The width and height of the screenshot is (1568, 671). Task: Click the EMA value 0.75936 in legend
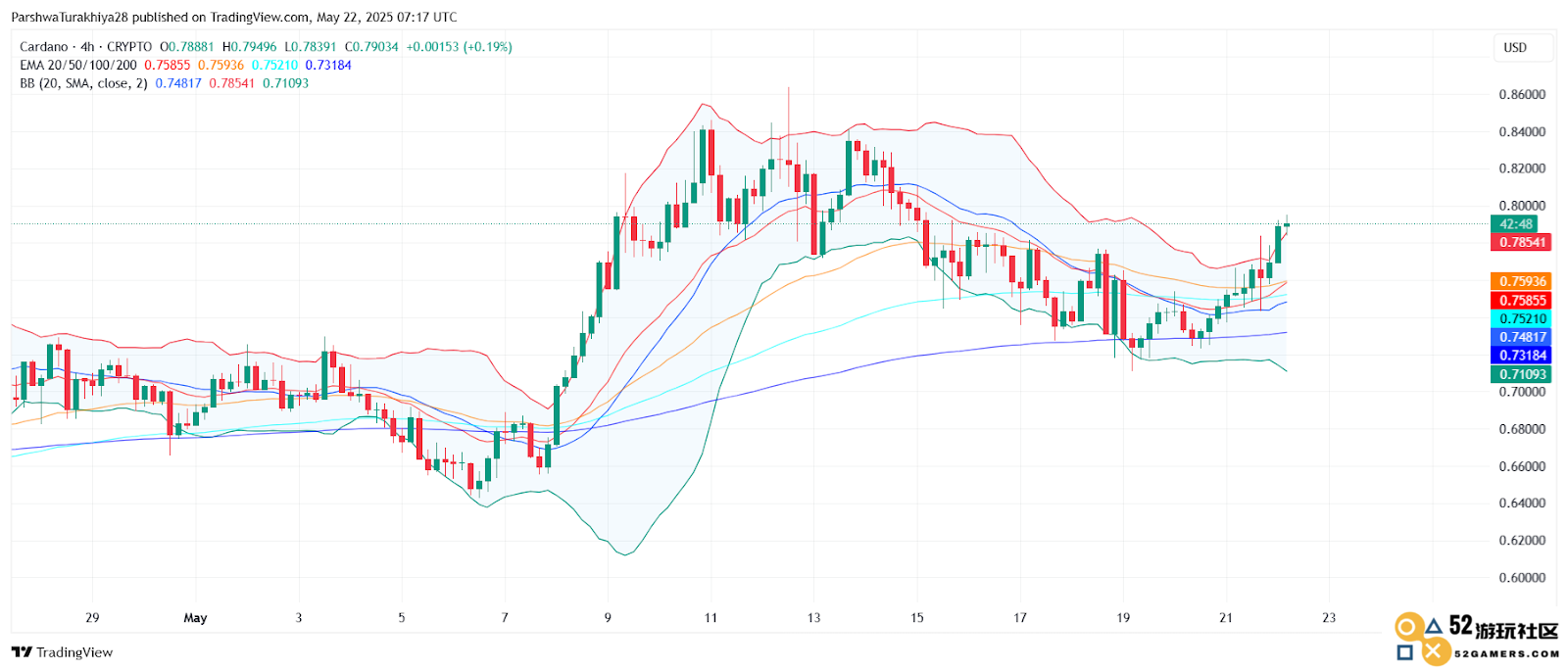point(220,66)
